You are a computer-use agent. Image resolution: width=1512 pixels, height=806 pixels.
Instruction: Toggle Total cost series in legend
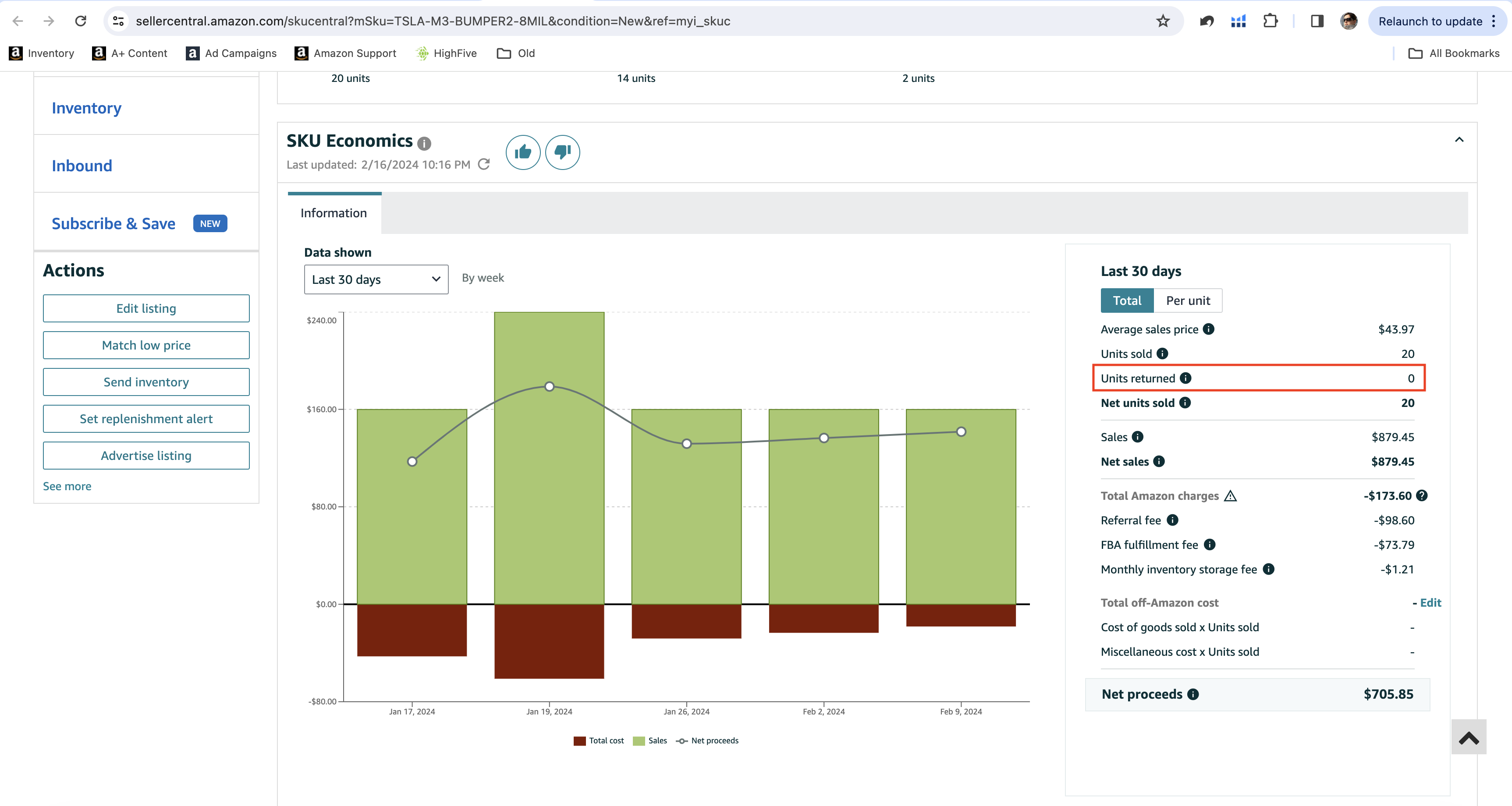(598, 740)
